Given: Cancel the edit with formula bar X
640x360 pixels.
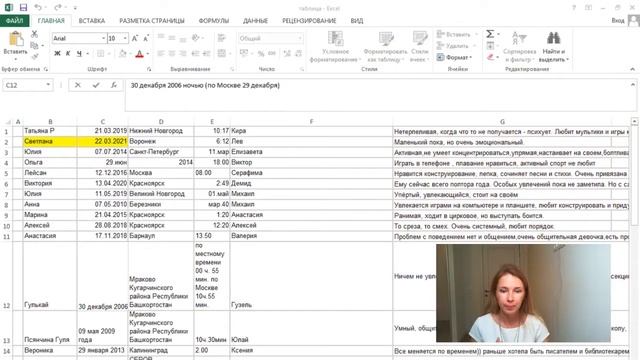Looking at the screenshot, I should click(78, 85).
